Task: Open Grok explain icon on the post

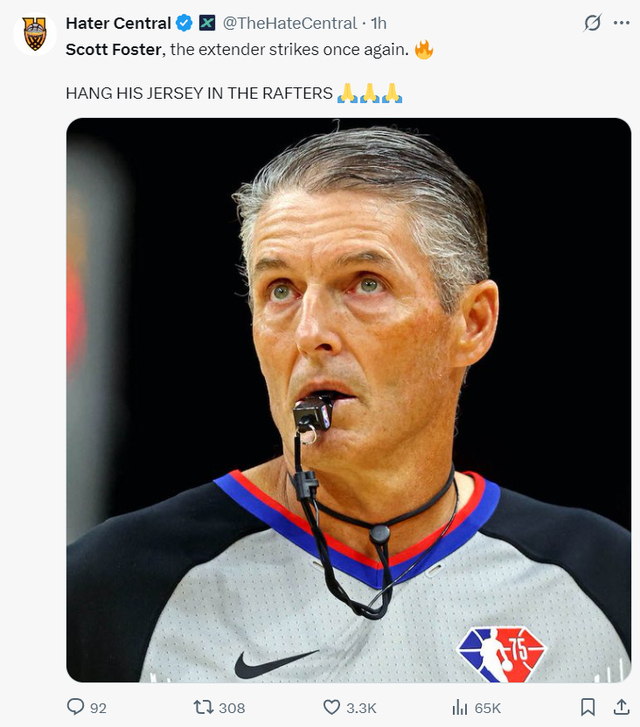Action: (593, 23)
